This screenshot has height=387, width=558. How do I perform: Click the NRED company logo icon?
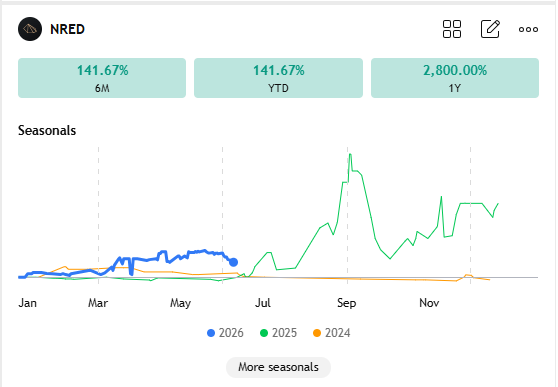pyautogui.click(x=30, y=29)
